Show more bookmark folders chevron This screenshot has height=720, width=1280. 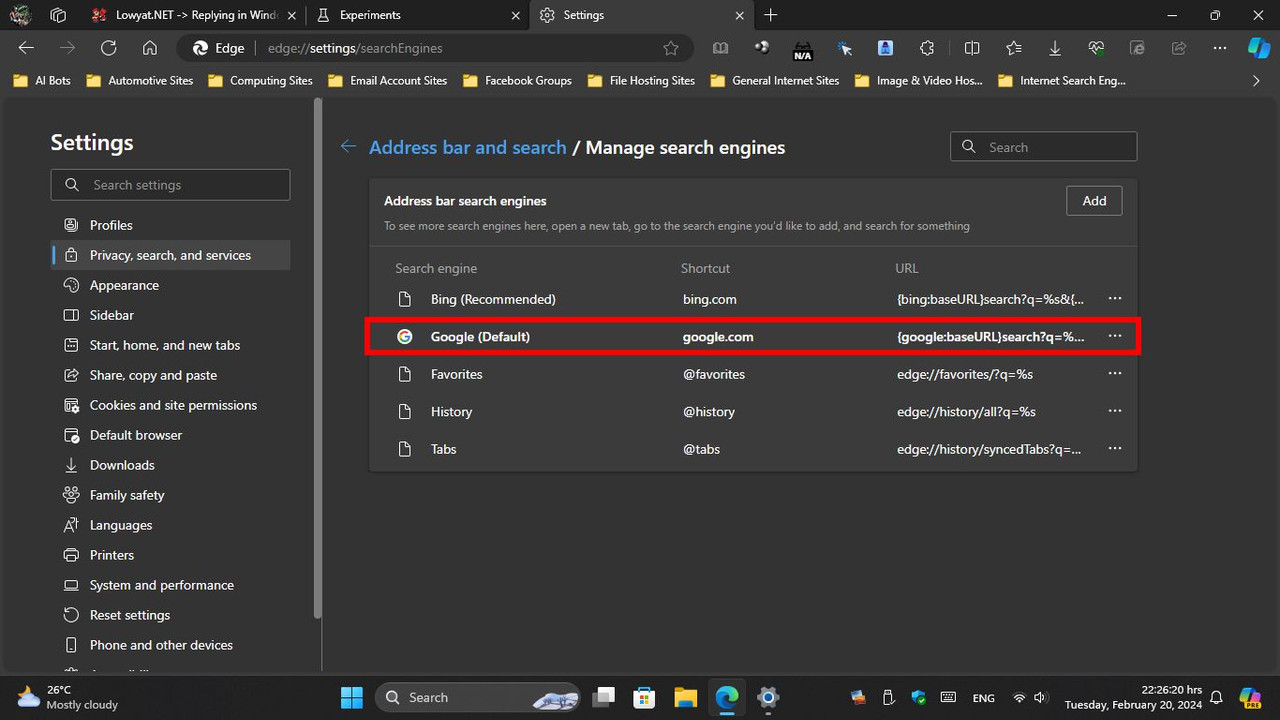coord(1257,81)
